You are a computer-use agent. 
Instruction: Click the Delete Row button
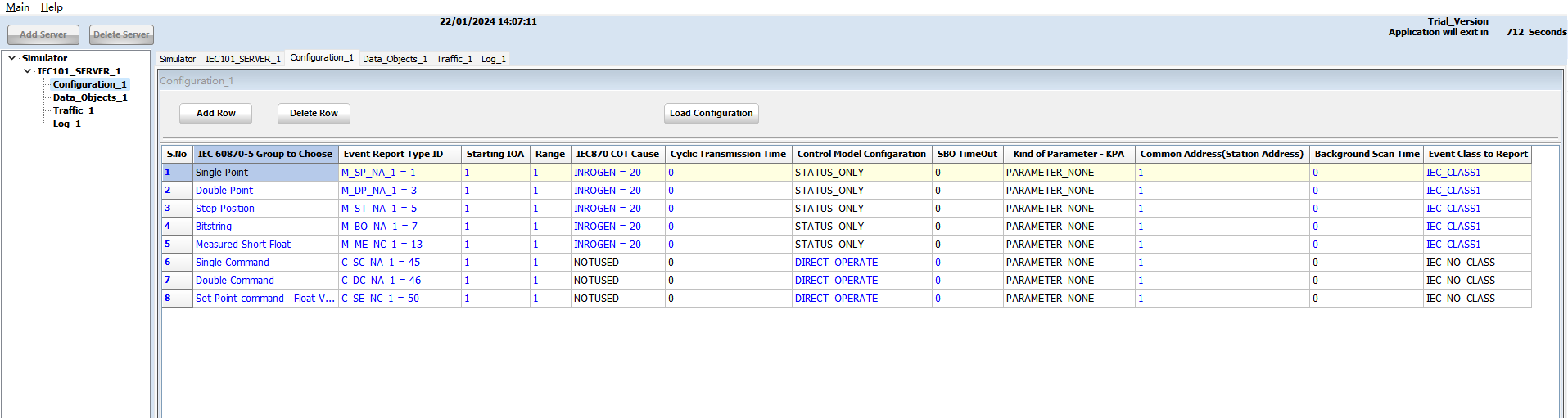[x=314, y=113]
